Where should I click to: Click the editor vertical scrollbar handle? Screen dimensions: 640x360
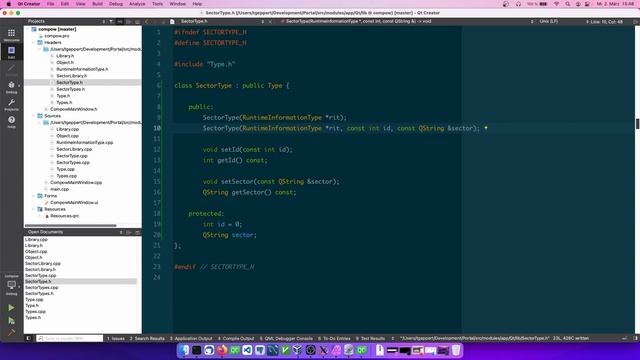637,124
